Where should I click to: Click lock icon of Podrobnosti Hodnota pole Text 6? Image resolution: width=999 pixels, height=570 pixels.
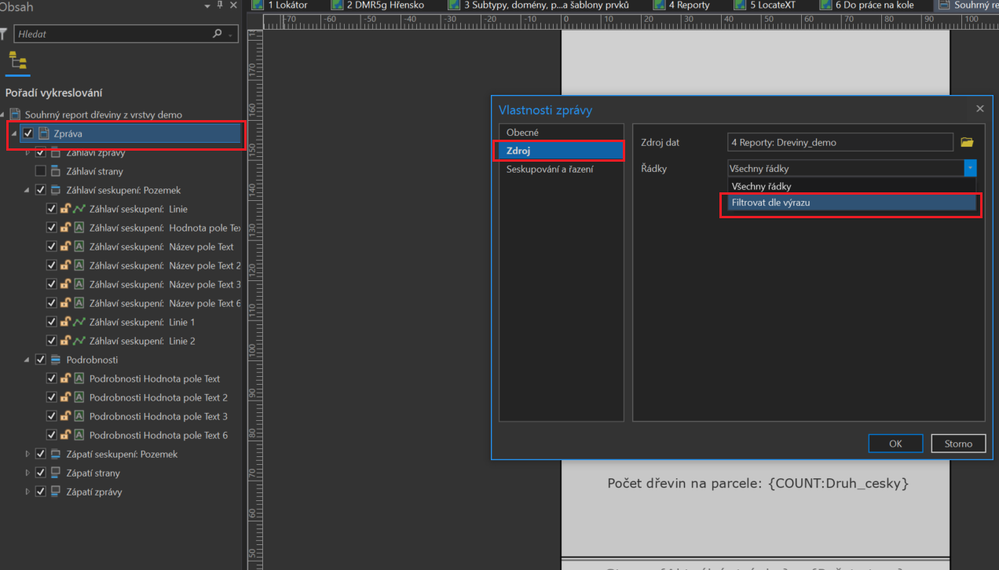pyautogui.click(x=65, y=435)
